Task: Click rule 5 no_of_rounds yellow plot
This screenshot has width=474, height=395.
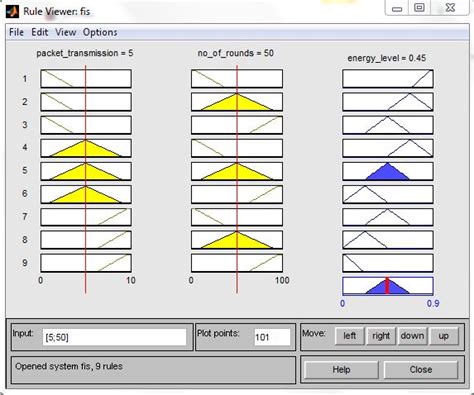Action: 237,171
